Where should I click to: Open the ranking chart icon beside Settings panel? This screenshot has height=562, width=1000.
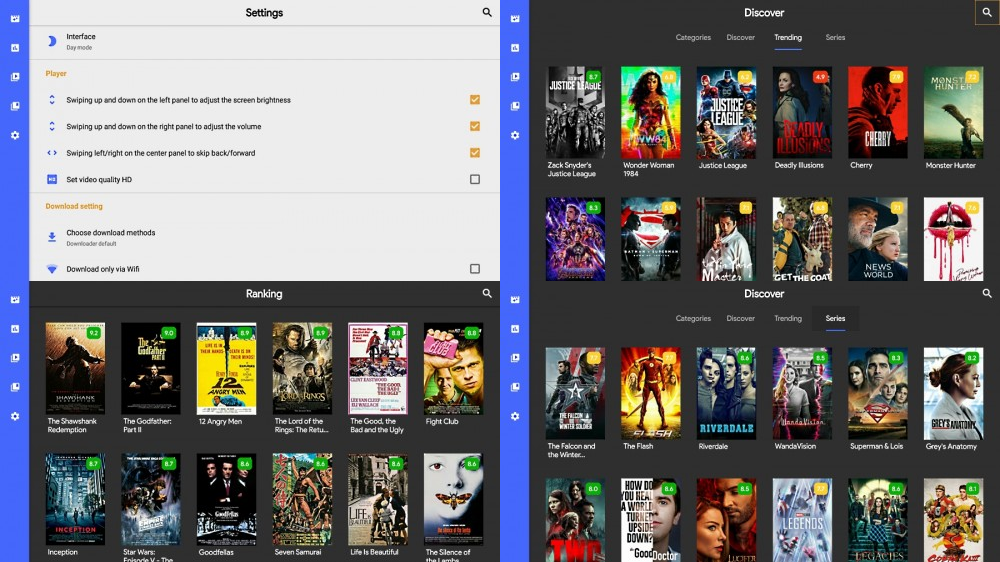pos(15,48)
